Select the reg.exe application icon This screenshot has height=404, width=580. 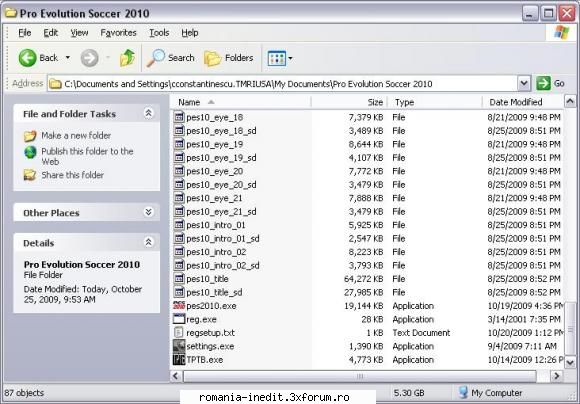click(x=179, y=319)
